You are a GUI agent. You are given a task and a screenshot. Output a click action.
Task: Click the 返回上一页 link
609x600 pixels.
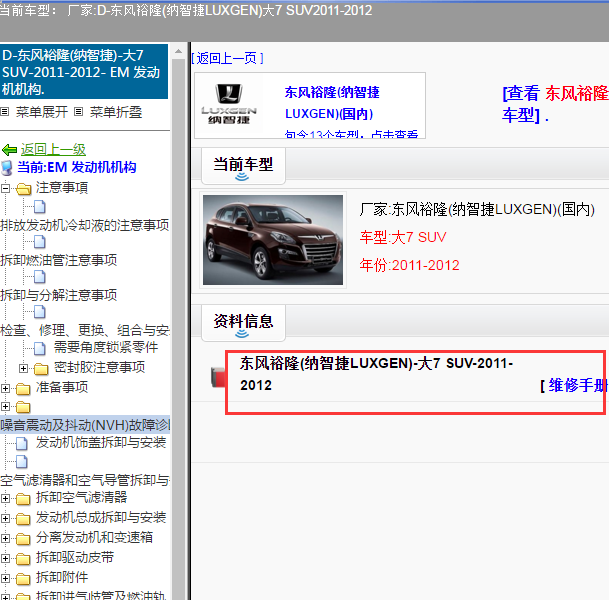tap(228, 58)
